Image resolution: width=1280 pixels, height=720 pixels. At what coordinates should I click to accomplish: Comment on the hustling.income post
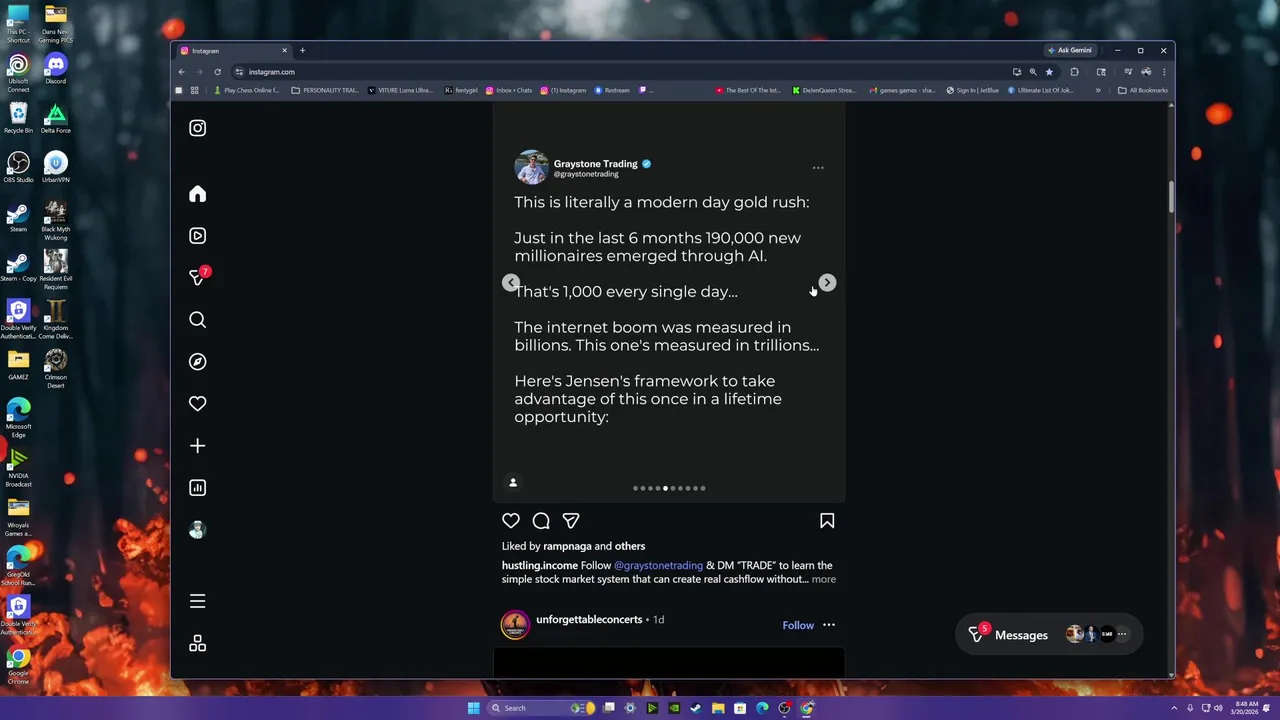(x=541, y=521)
